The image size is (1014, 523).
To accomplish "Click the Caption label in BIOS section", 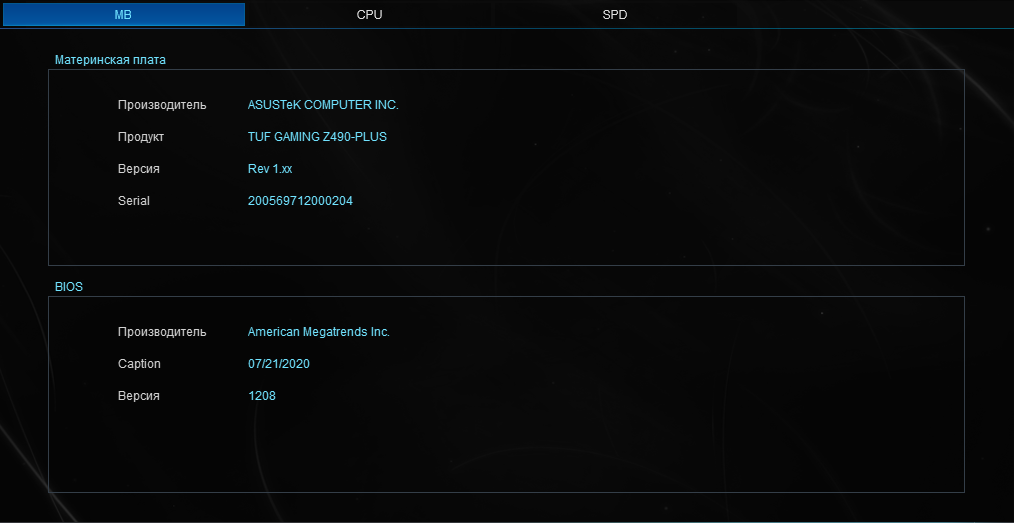I will point(139,364).
